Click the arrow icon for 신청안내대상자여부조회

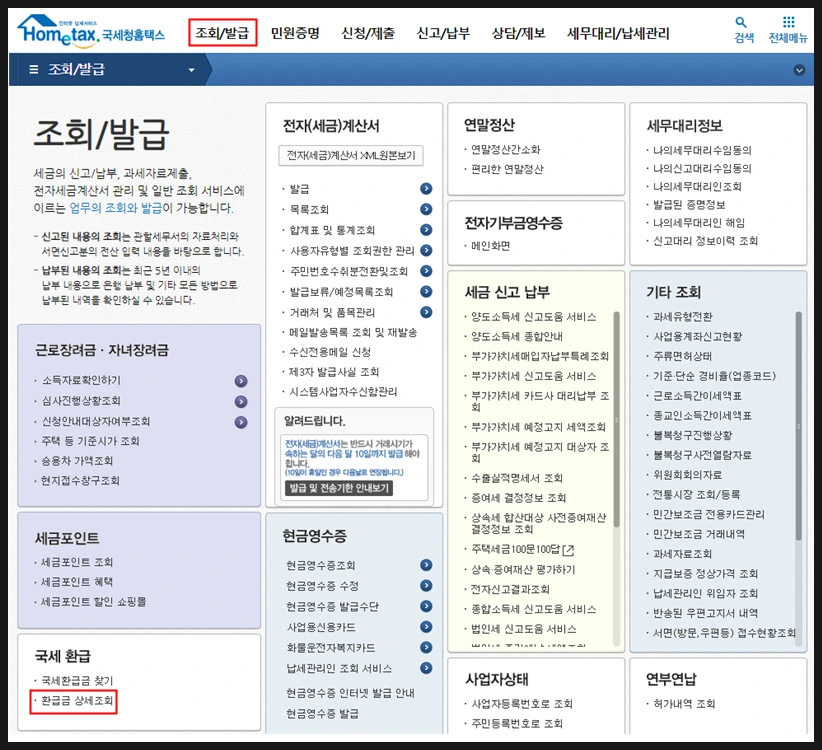(241, 422)
